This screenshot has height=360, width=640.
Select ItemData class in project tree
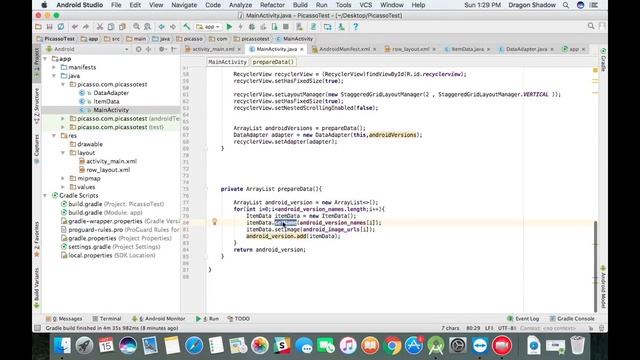pos(106,102)
